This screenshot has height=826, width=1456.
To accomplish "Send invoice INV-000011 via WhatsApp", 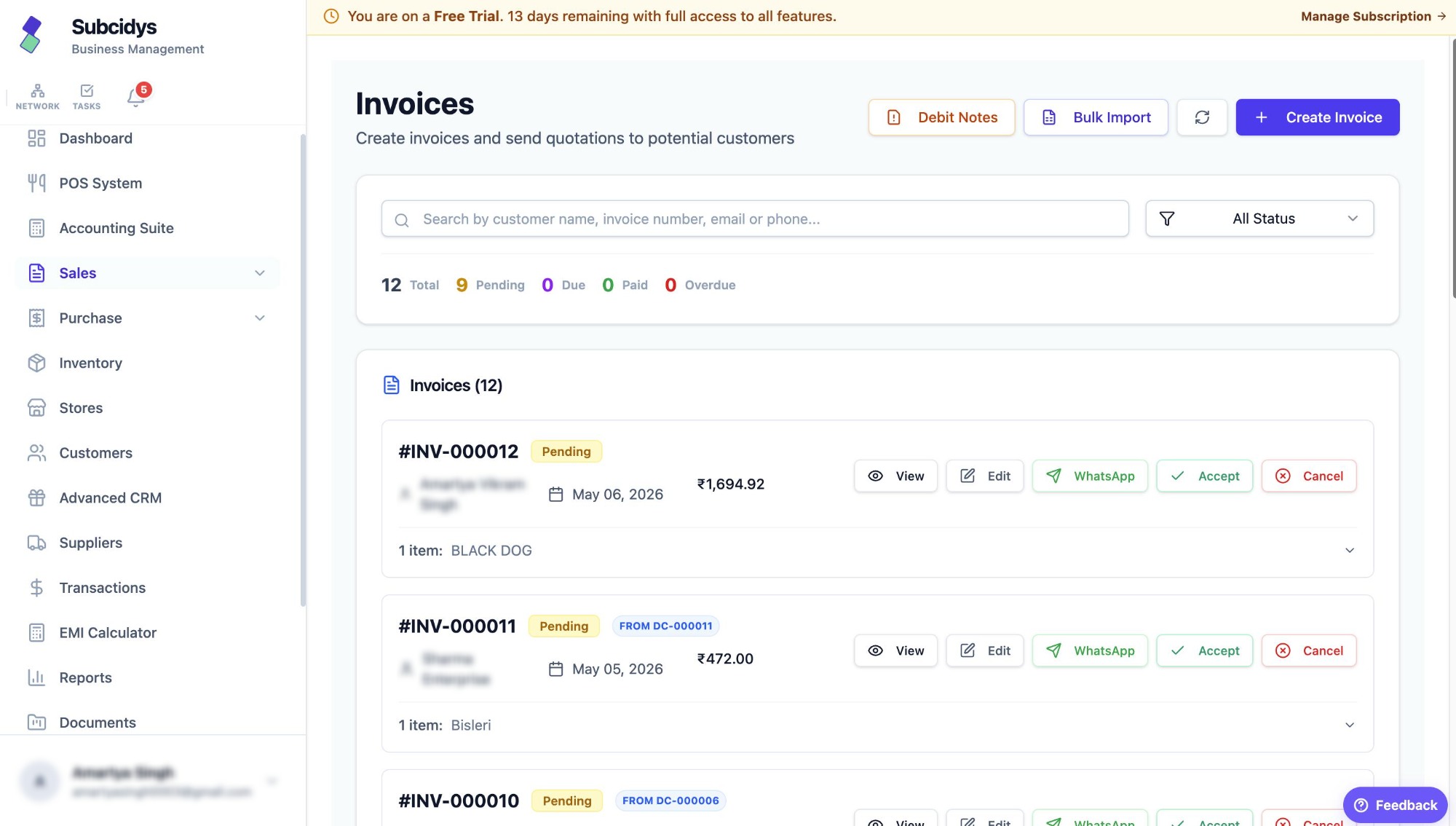I will pos(1089,650).
